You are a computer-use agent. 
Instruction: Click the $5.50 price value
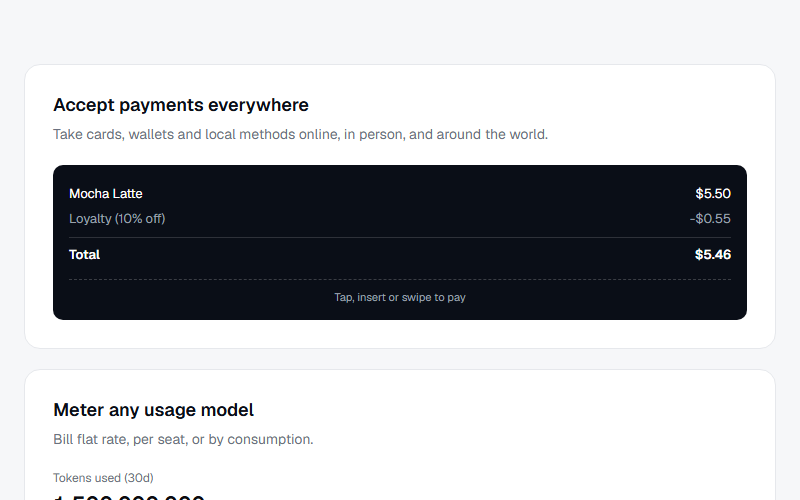tap(713, 193)
